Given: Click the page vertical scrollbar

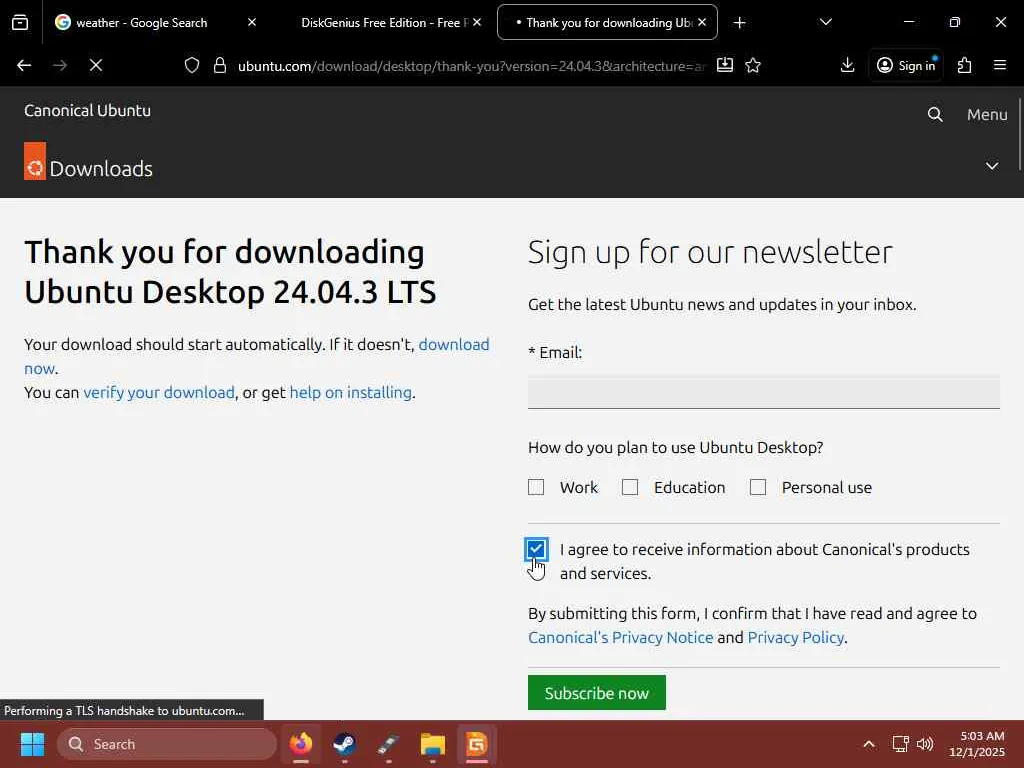Looking at the screenshot, I should 1019,134.
